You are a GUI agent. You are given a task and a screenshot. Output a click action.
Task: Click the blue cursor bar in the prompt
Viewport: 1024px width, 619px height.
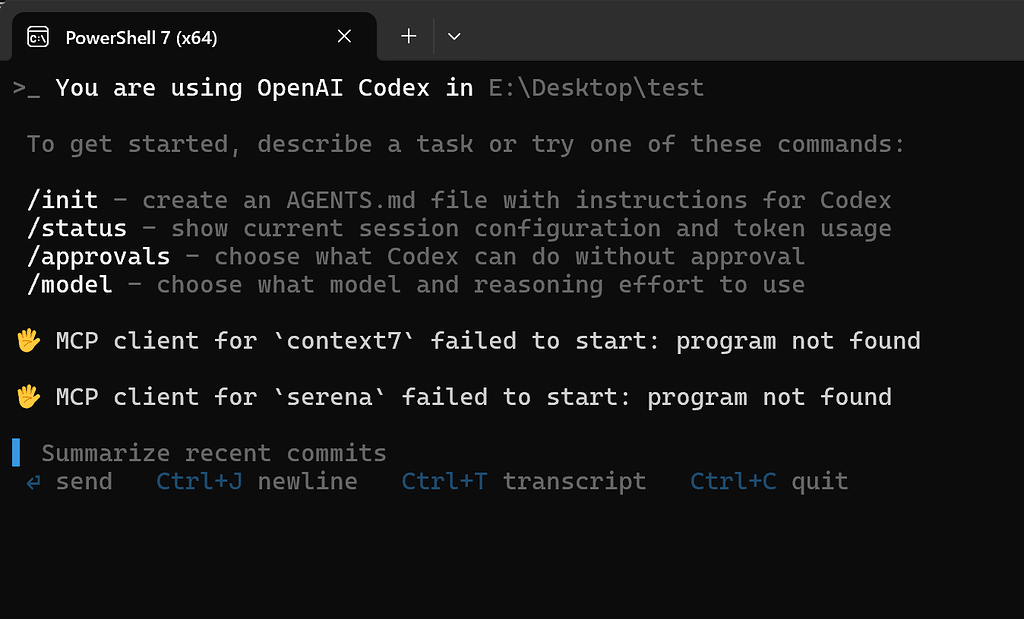(x=16, y=452)
